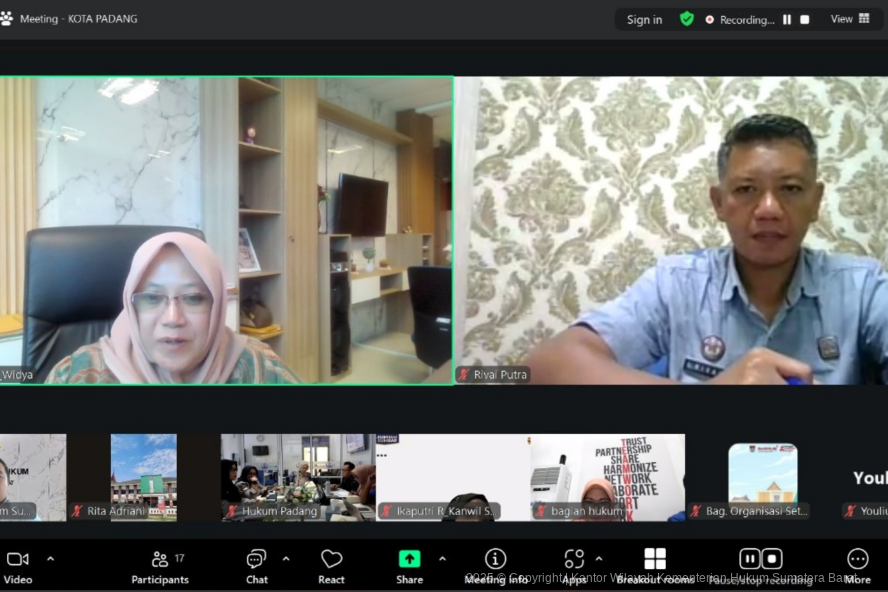The height and width of the screenshot is (592, 888).
Task: Open Meeting info
Action: 495,565
